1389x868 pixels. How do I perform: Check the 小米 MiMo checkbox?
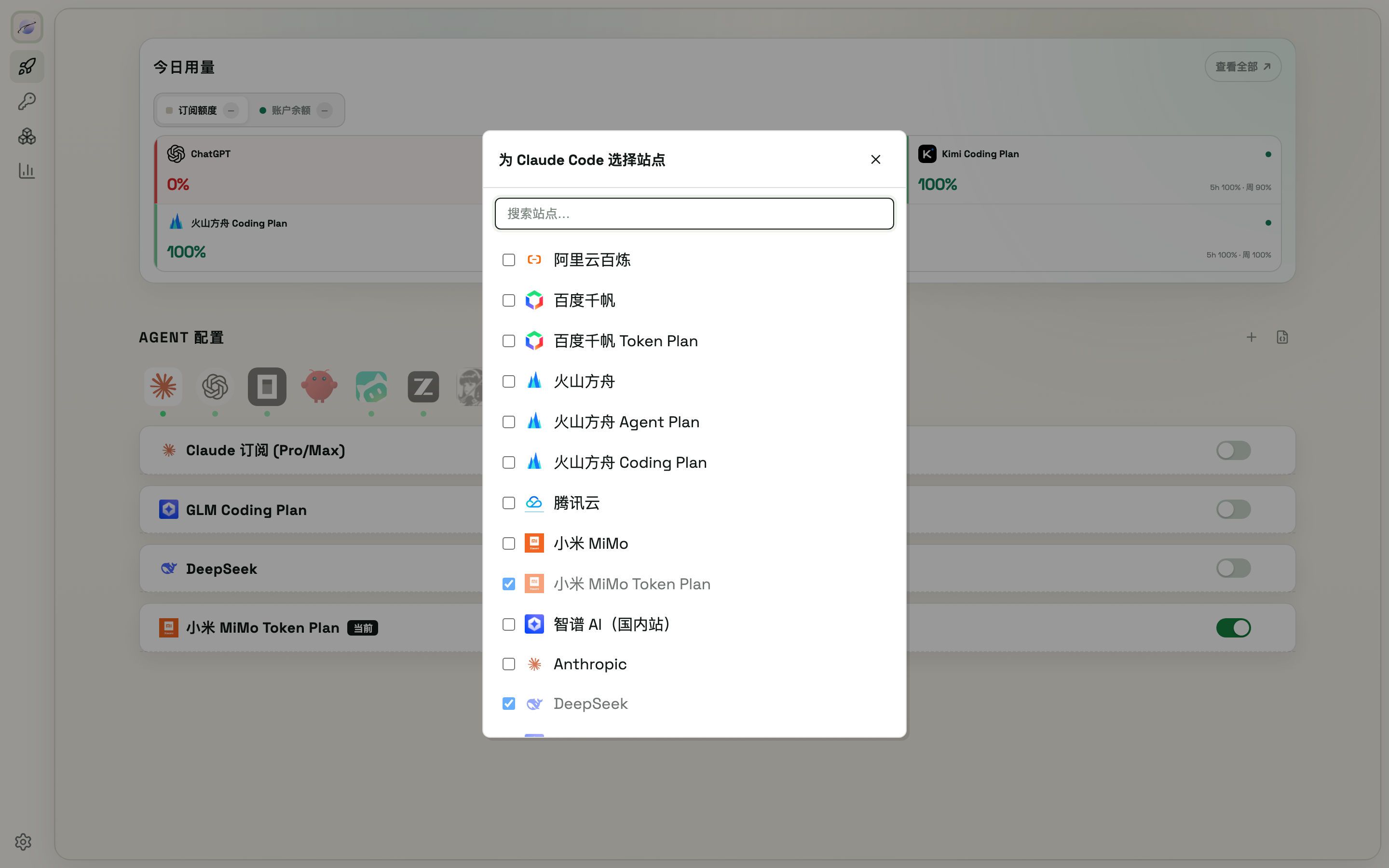pos(508,543)
